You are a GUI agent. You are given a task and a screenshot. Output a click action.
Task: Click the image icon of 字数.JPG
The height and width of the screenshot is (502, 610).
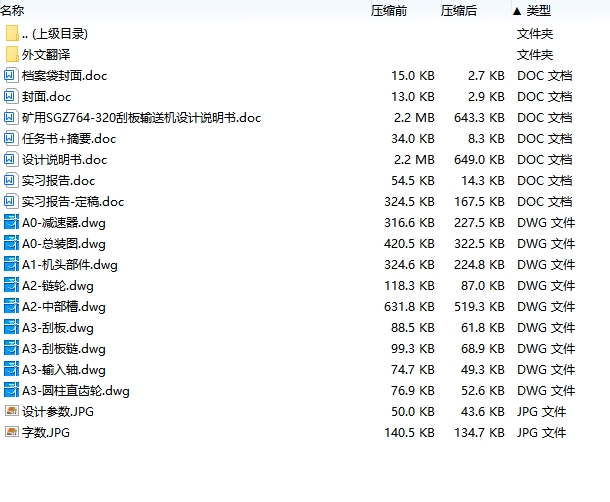click(x=12, y=432)
